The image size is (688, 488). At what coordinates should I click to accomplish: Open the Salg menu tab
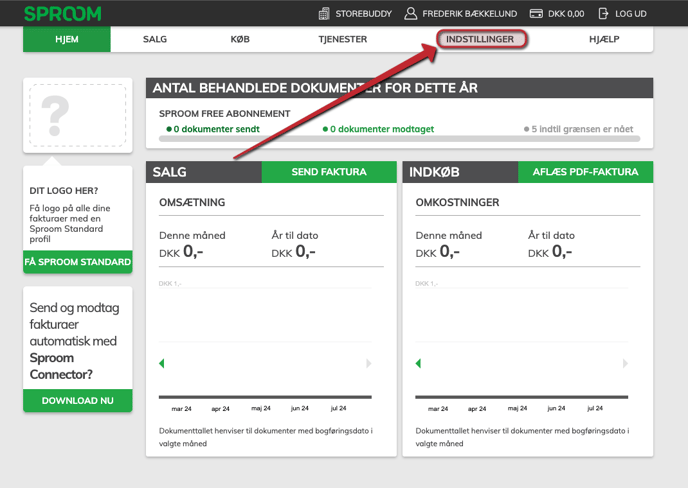pos(155,39)
